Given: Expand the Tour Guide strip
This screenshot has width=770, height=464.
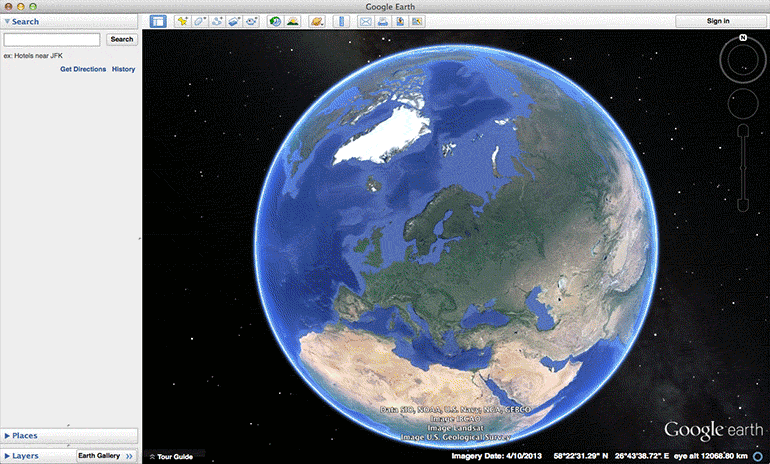Looking at the screenshot, I should 171,457.
